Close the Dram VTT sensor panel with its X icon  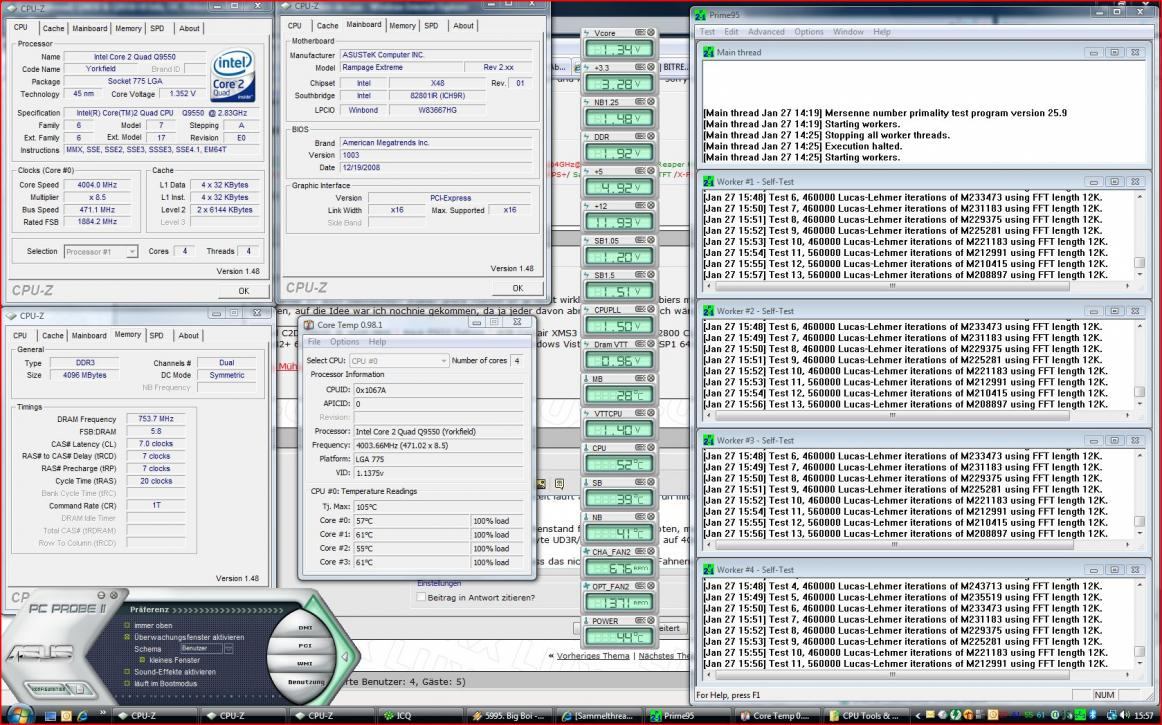point(651,344)
